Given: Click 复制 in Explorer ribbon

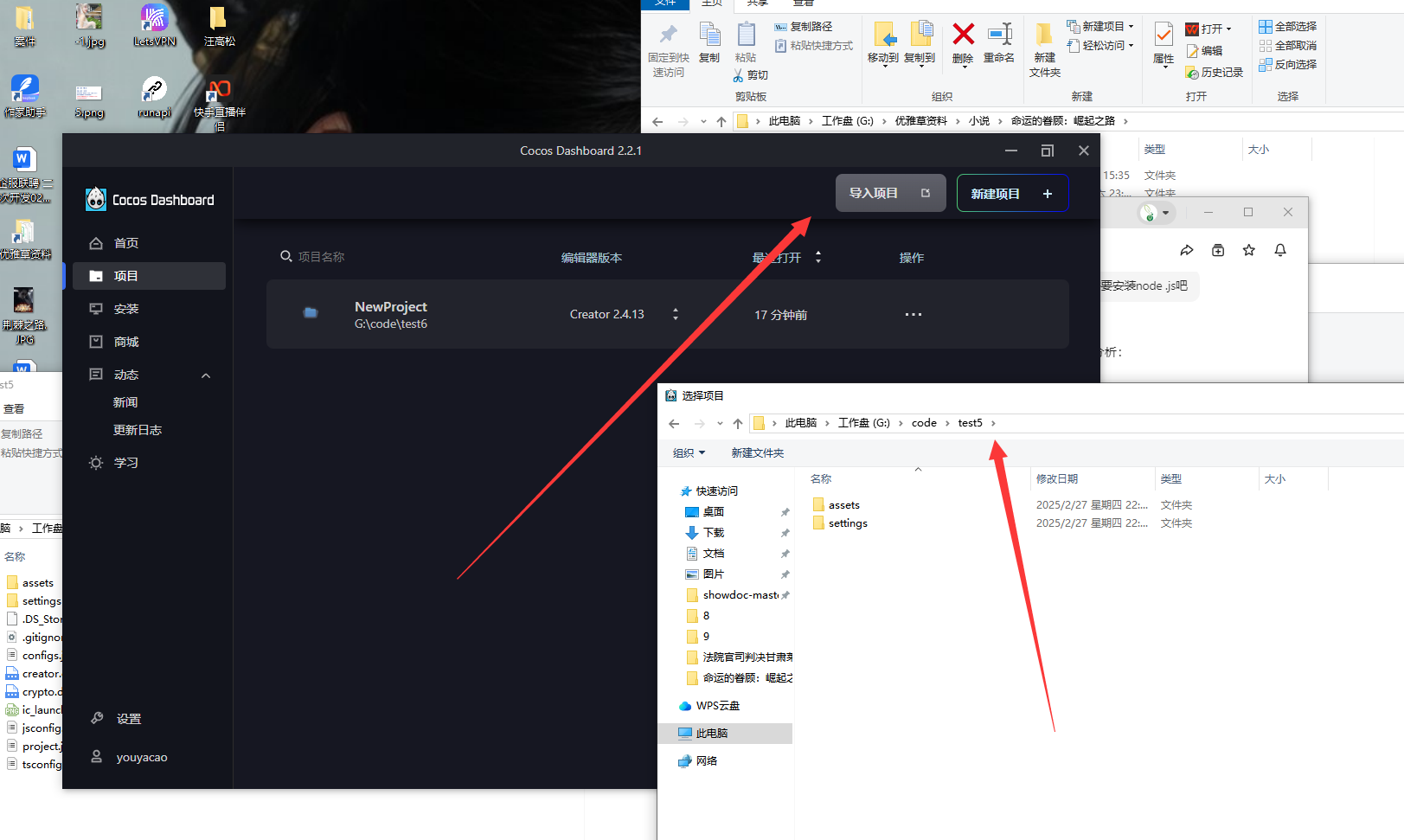Looking at the screenshot, I should click(x=709, y=42).
